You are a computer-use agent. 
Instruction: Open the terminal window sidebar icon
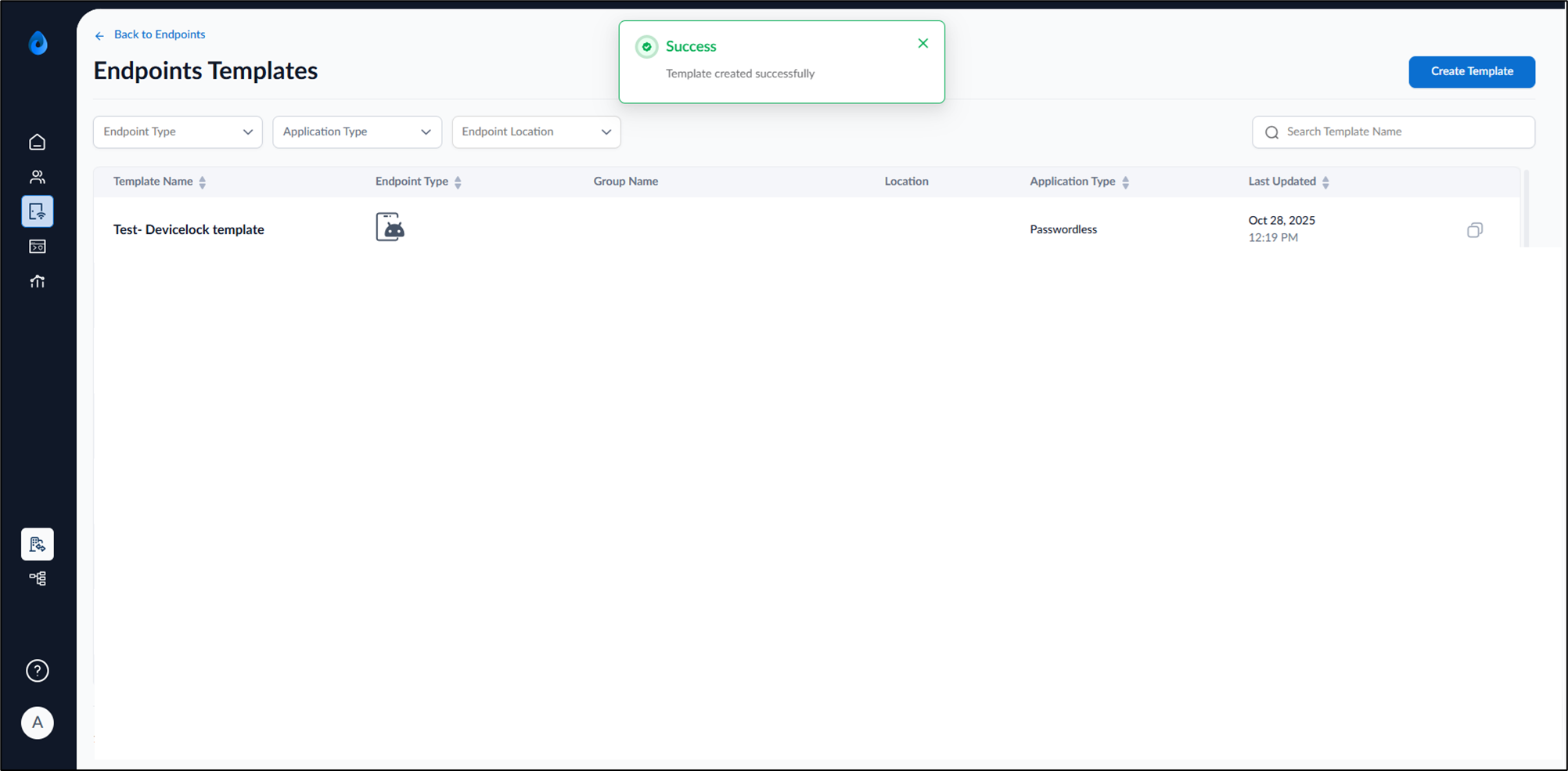coord(37,247)
